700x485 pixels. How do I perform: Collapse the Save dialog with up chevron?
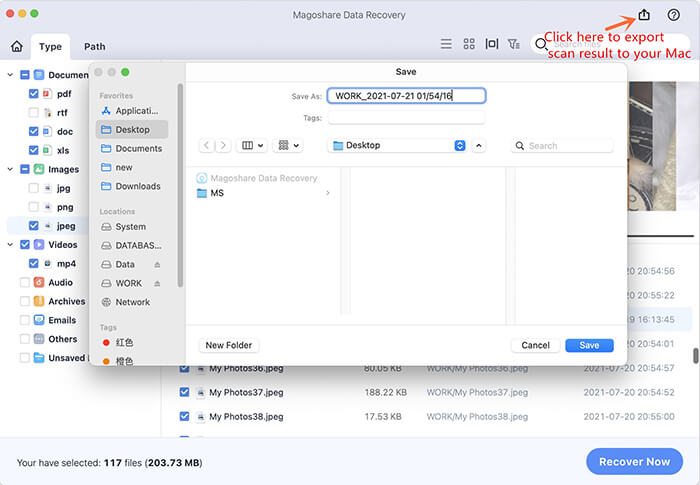point(479,146)
